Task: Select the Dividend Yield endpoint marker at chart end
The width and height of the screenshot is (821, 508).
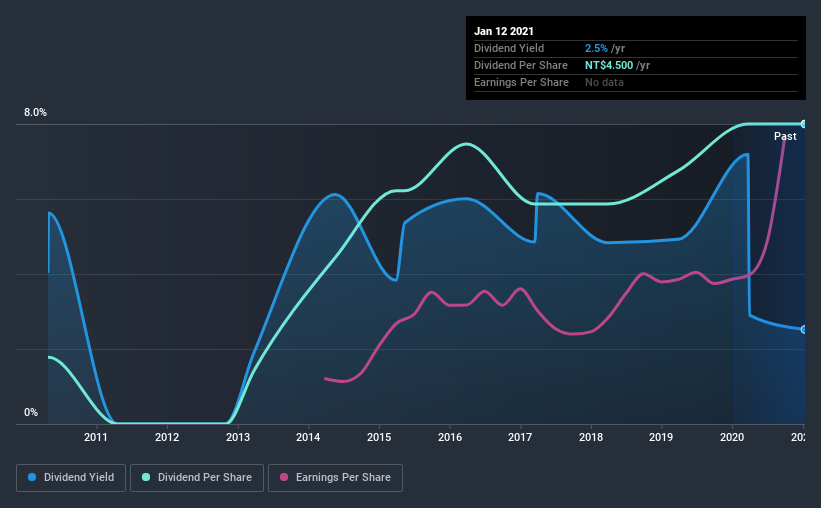Action: 804,329
